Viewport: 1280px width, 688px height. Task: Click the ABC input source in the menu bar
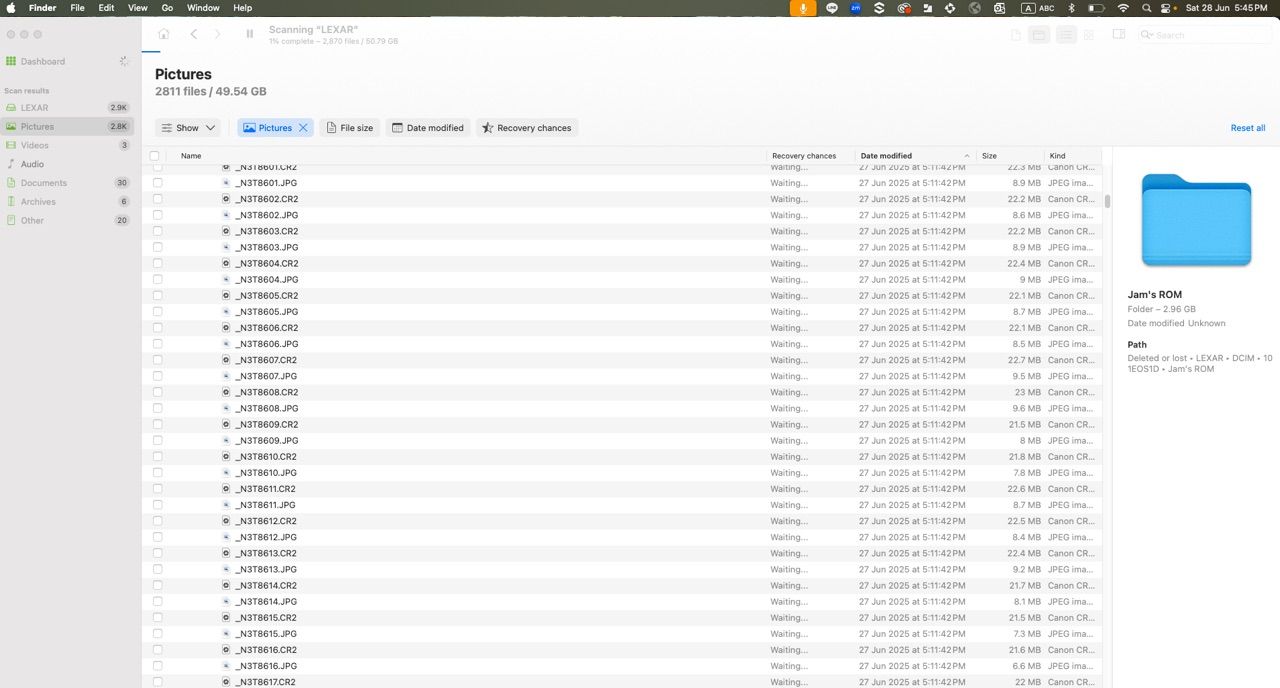(1037, 8)
